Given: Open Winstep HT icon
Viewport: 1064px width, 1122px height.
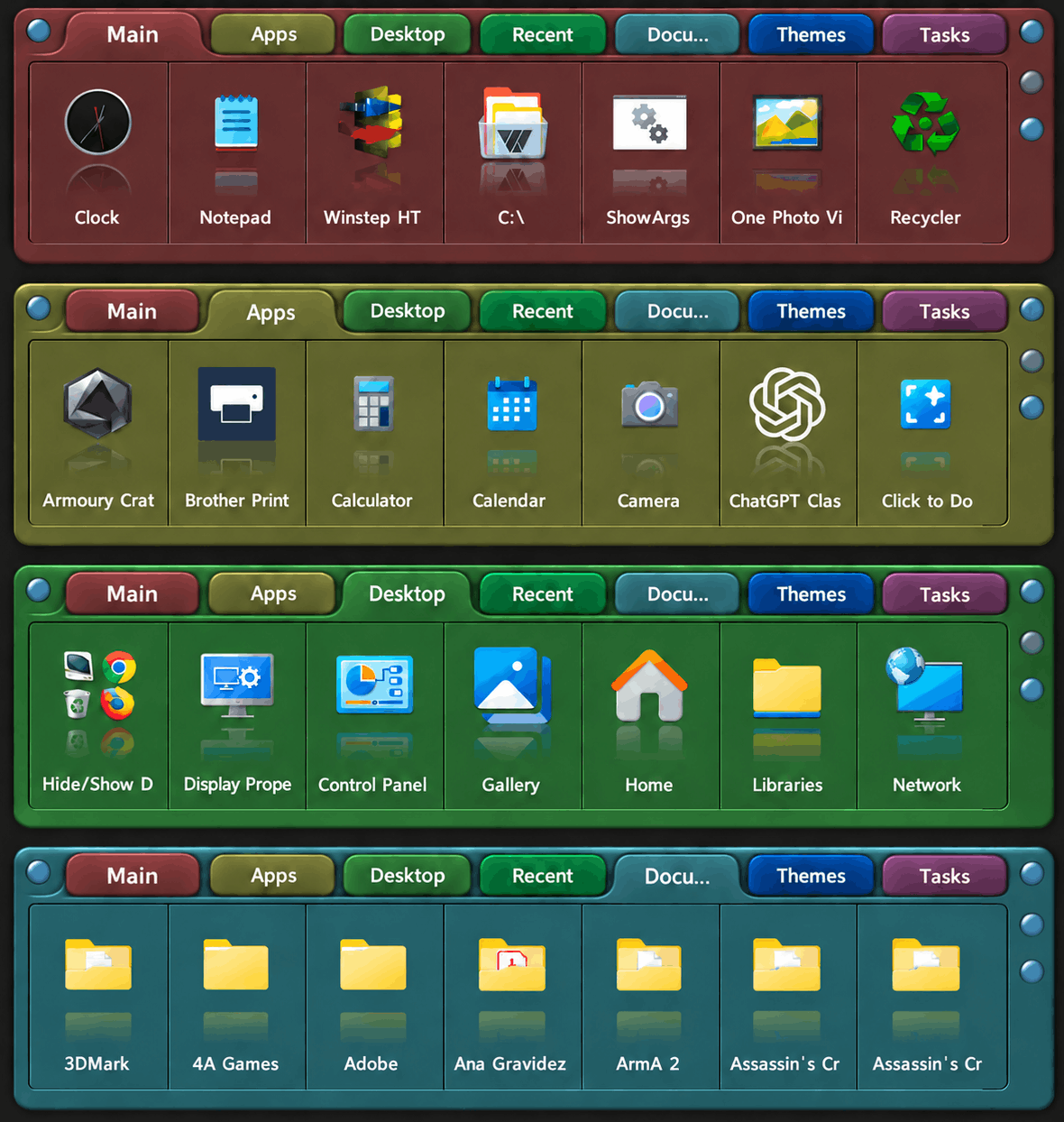Looking at the screenshot, I should [x=371, y=123].
